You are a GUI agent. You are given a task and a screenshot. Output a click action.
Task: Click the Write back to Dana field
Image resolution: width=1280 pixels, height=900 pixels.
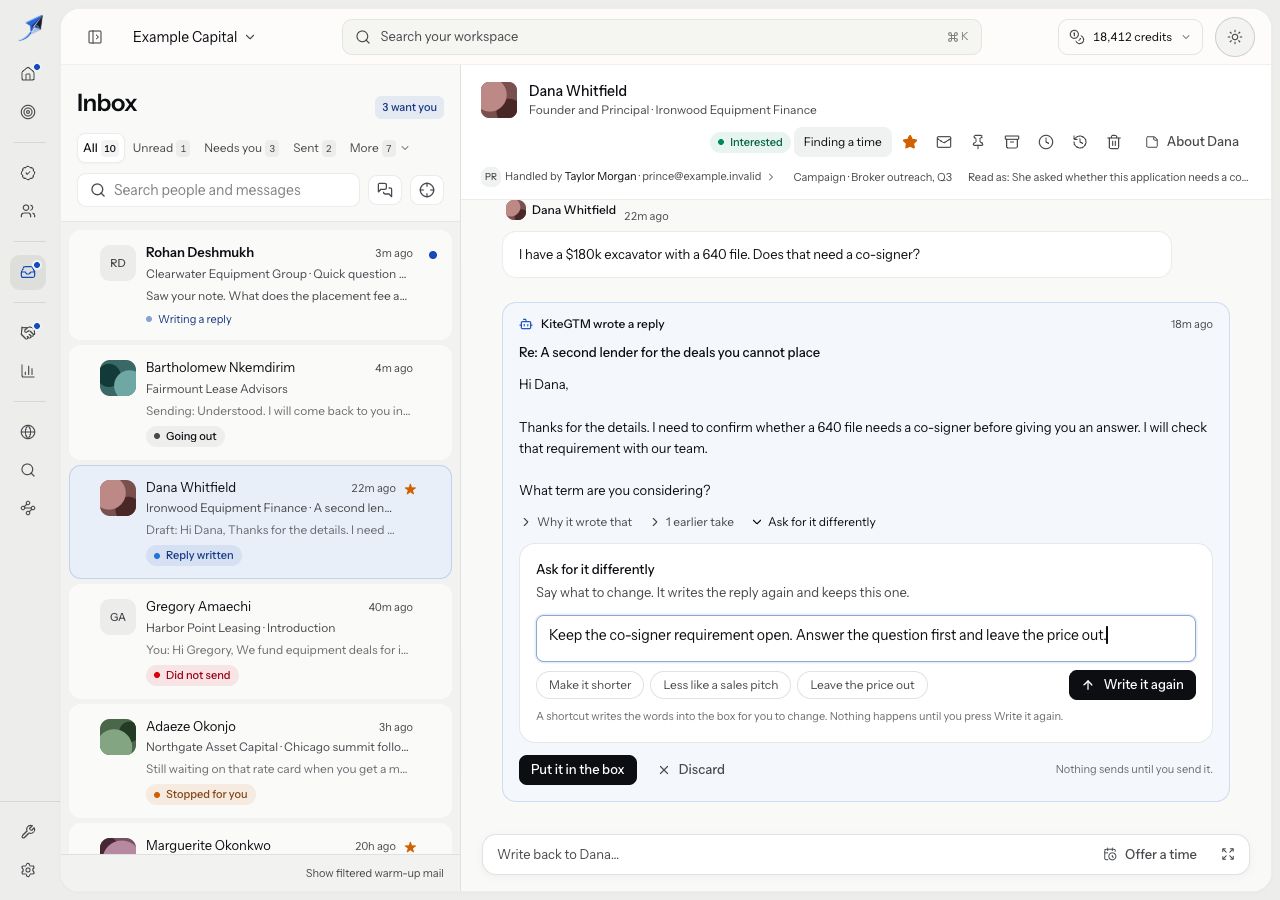790,854
